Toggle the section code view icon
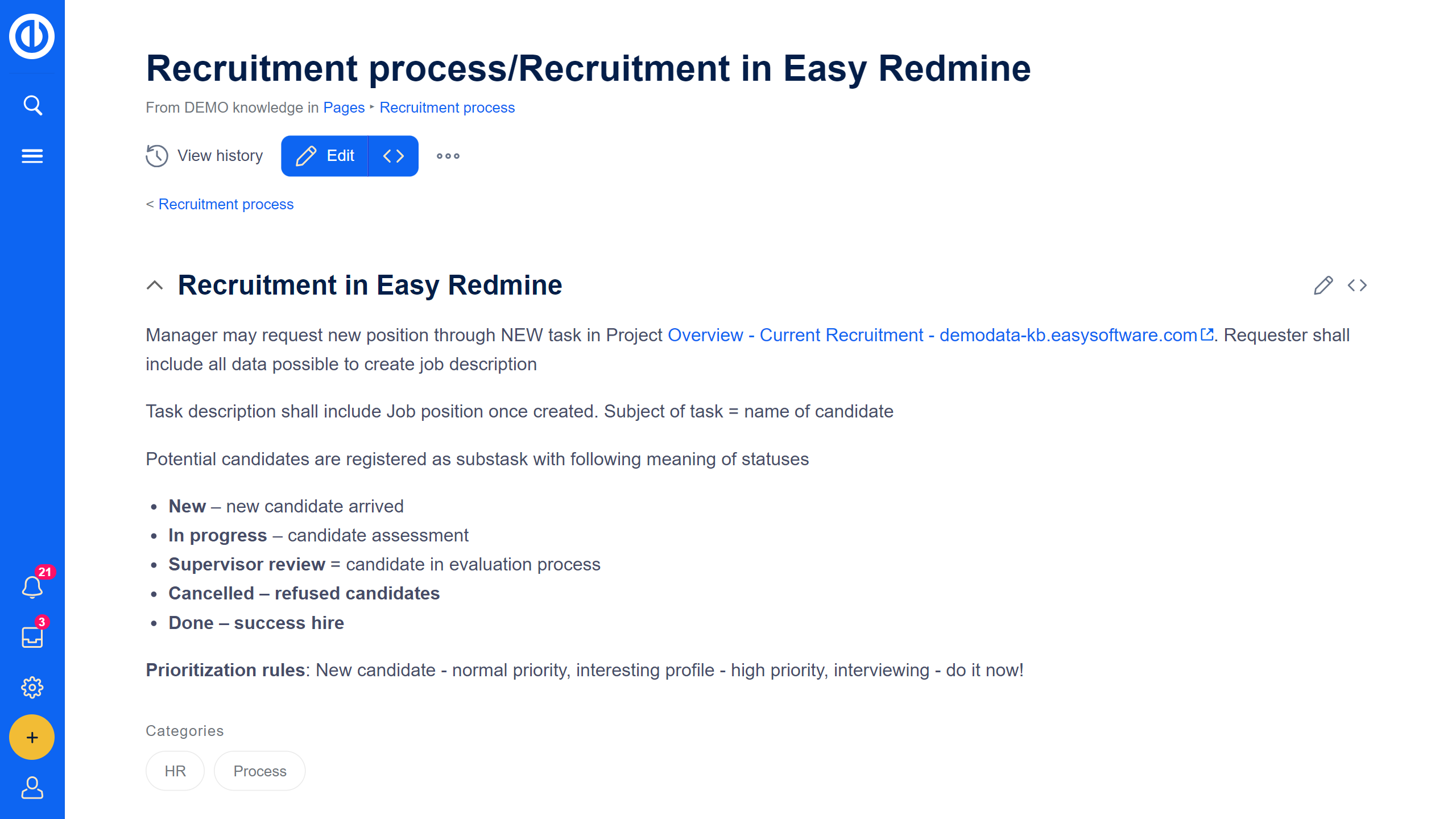The width and height of the screenshot is (1456, 819). pos(1357,285)
